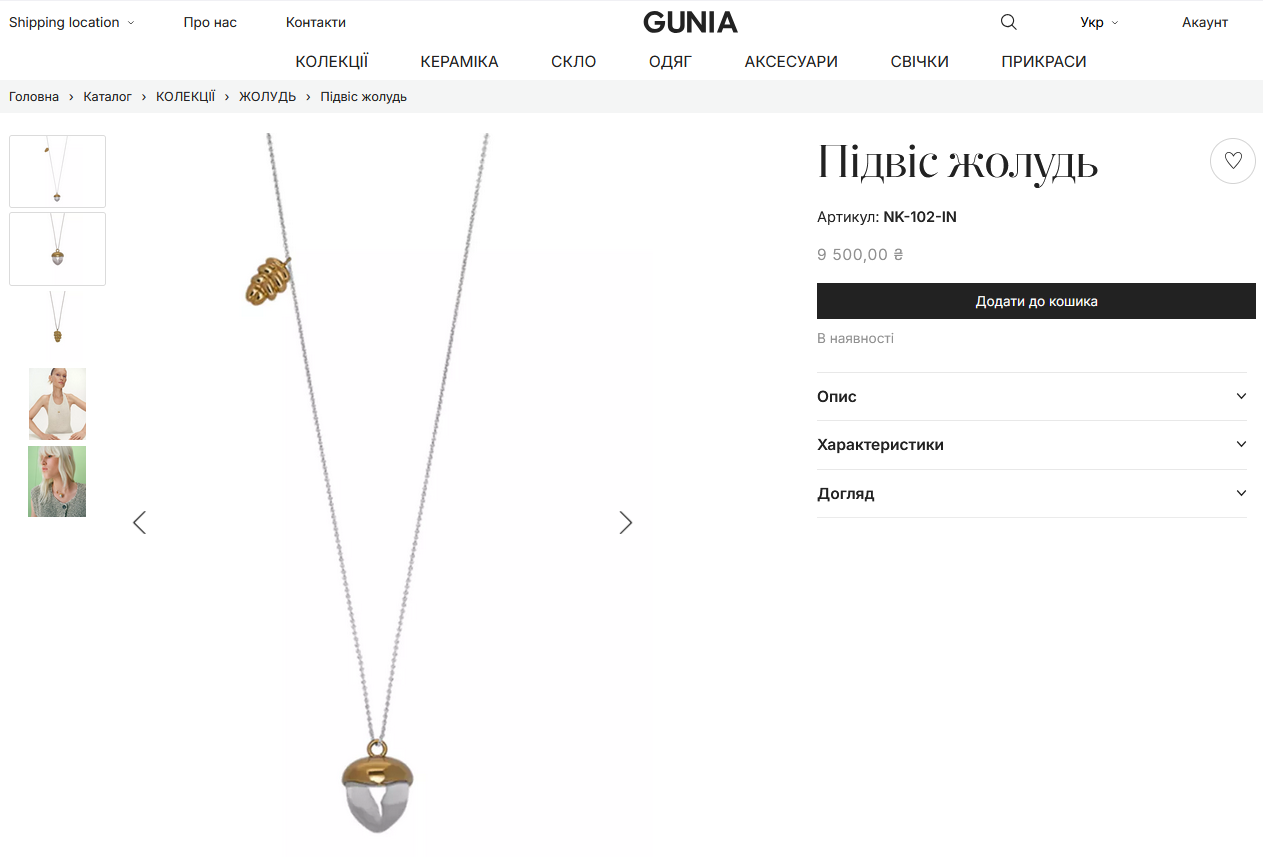Expand the Опис section
Image resolution: width=1263 pixels, height=857 pixels.
pos(1032,396)
